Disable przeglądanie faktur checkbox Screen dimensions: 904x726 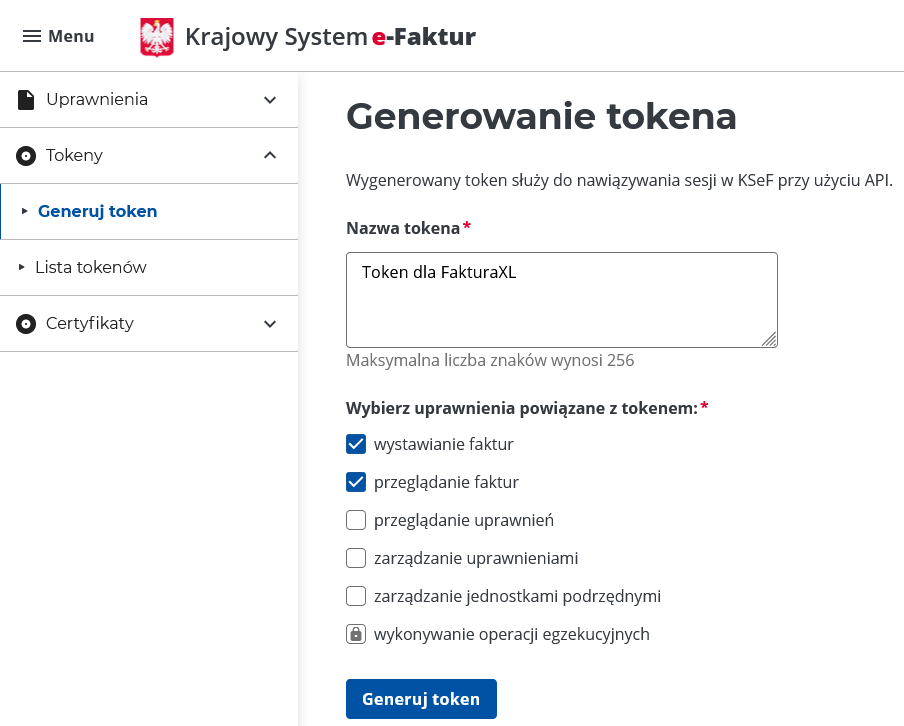pyautogui.click(x=355, y=481)
